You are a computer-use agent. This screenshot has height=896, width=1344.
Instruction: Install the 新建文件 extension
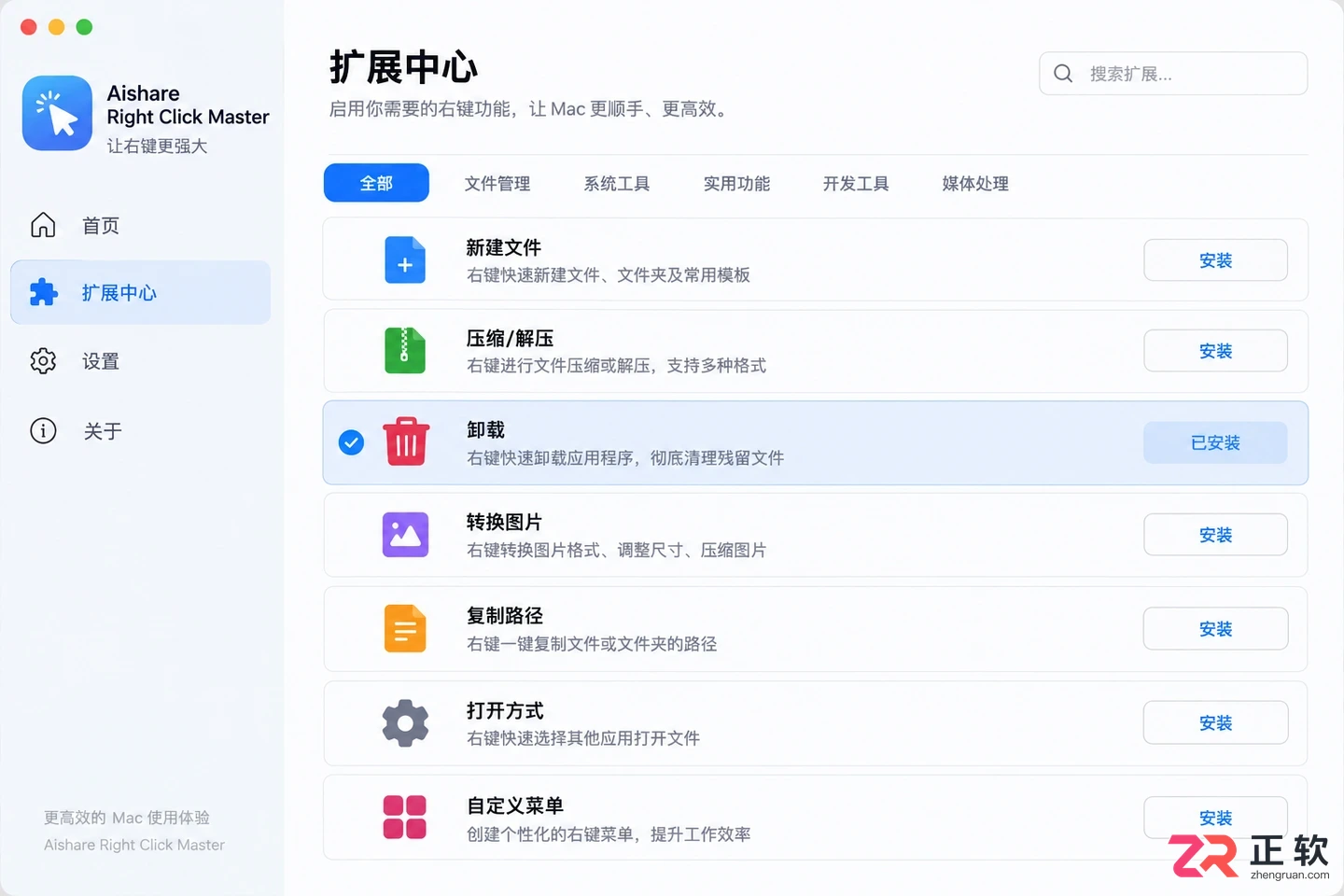1215,260
